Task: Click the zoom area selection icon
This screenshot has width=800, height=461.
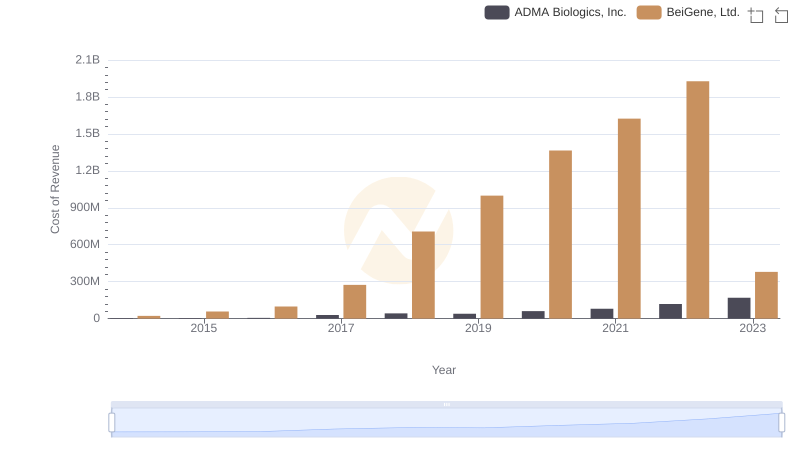Action: (756, 15)
